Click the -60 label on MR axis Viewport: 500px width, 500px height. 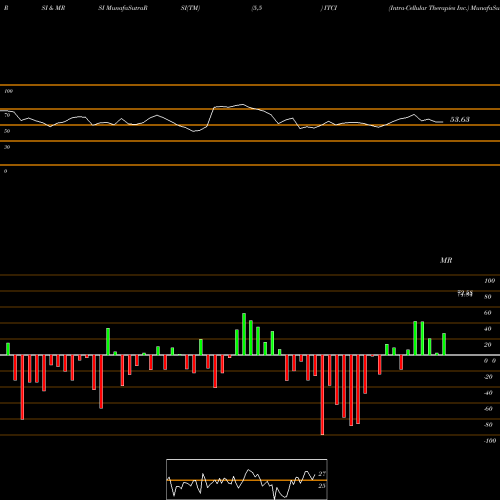488,409
